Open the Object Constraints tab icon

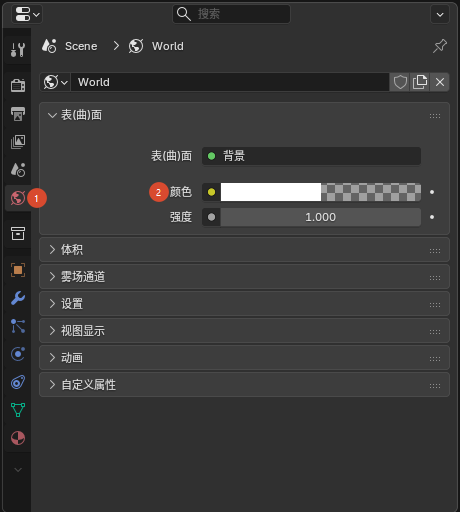tap(18, 382)
